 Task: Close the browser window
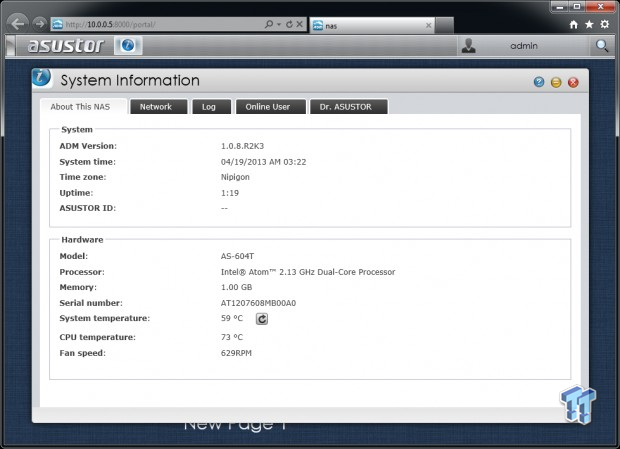[600, 7]
